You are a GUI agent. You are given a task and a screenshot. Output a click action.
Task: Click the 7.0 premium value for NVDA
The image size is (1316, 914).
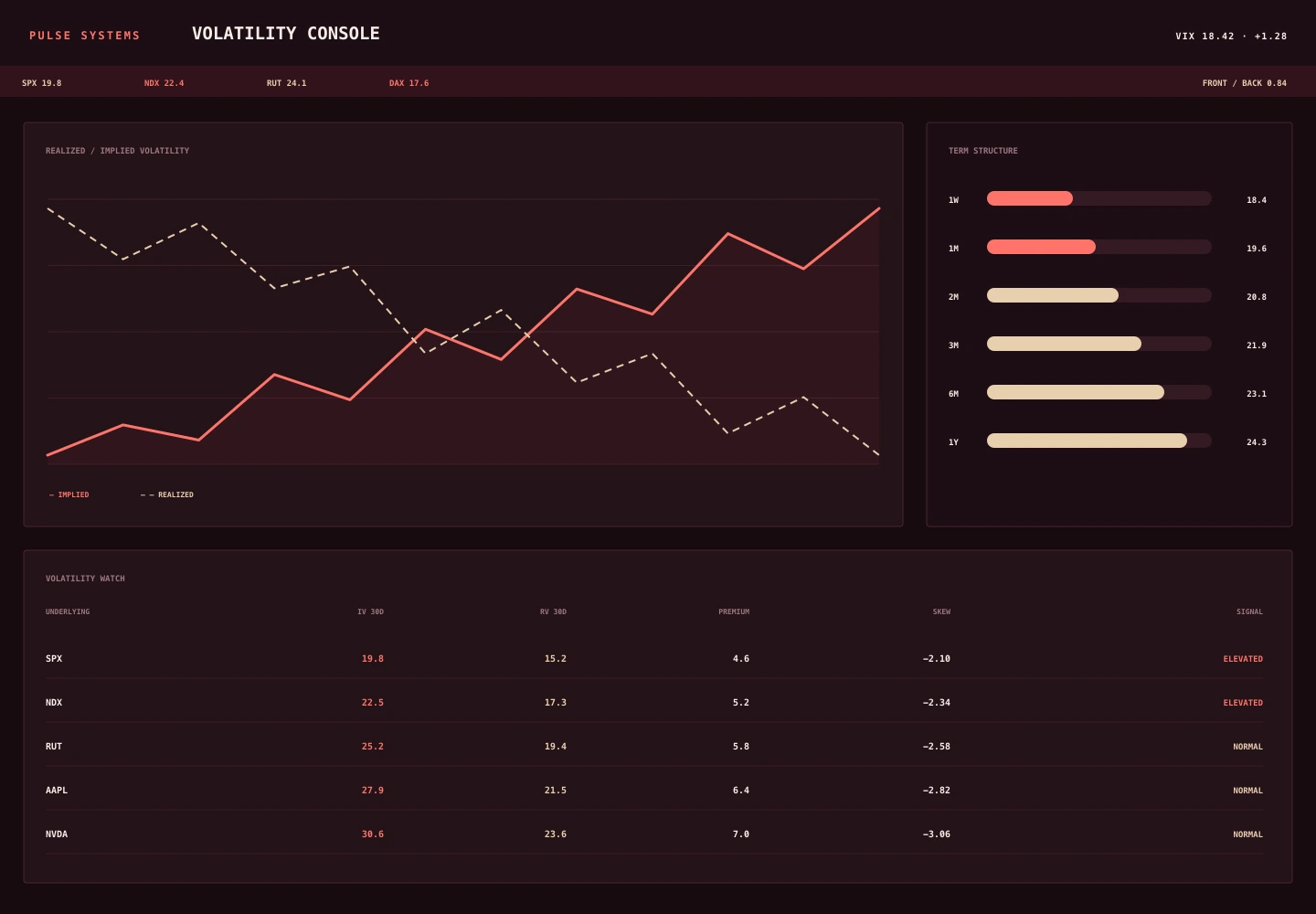pos(741,834)
